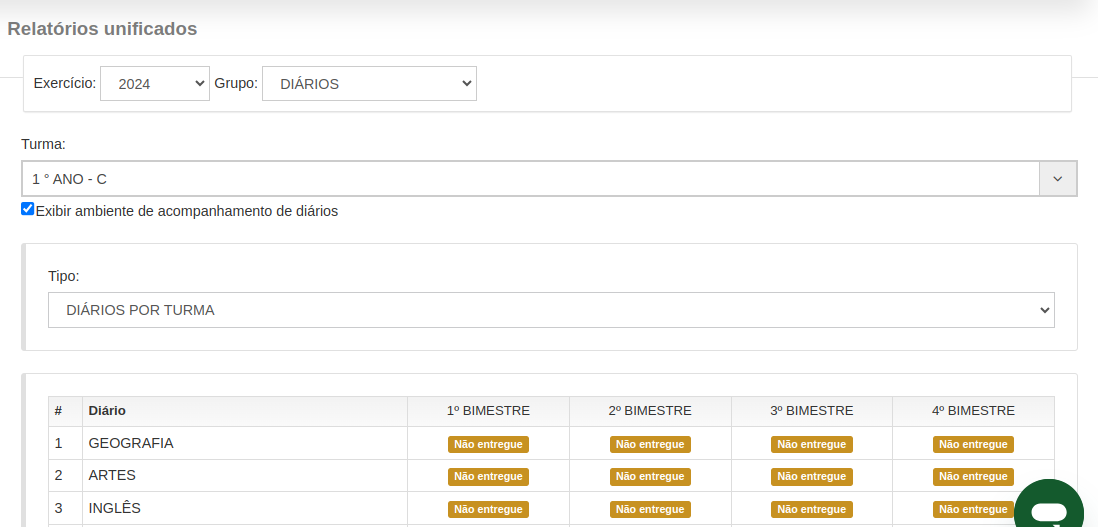1098x527 pixels.
Task: Click the Grupo label
Action: coord(236,83)
